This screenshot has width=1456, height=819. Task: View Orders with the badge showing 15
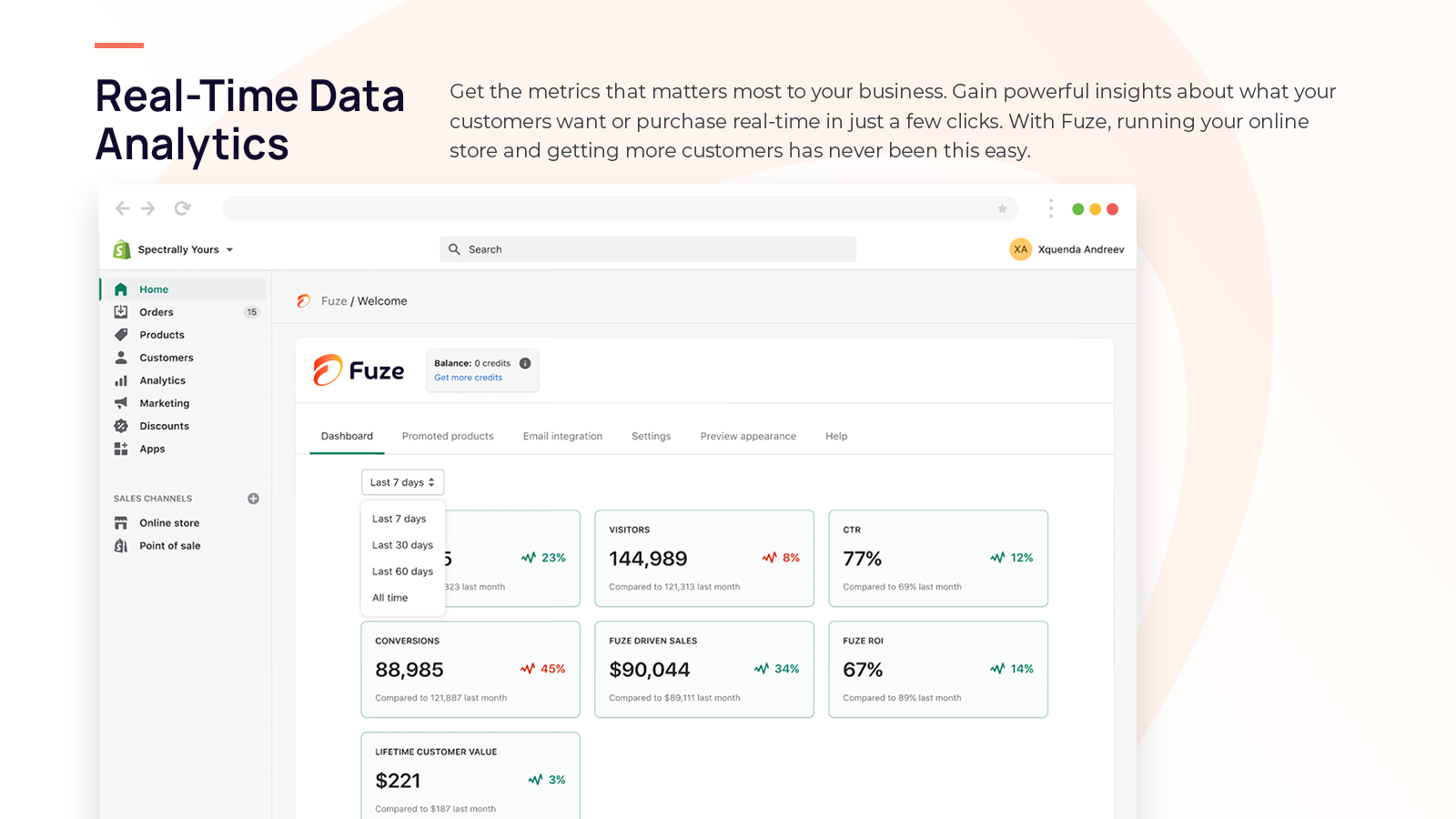156,311
